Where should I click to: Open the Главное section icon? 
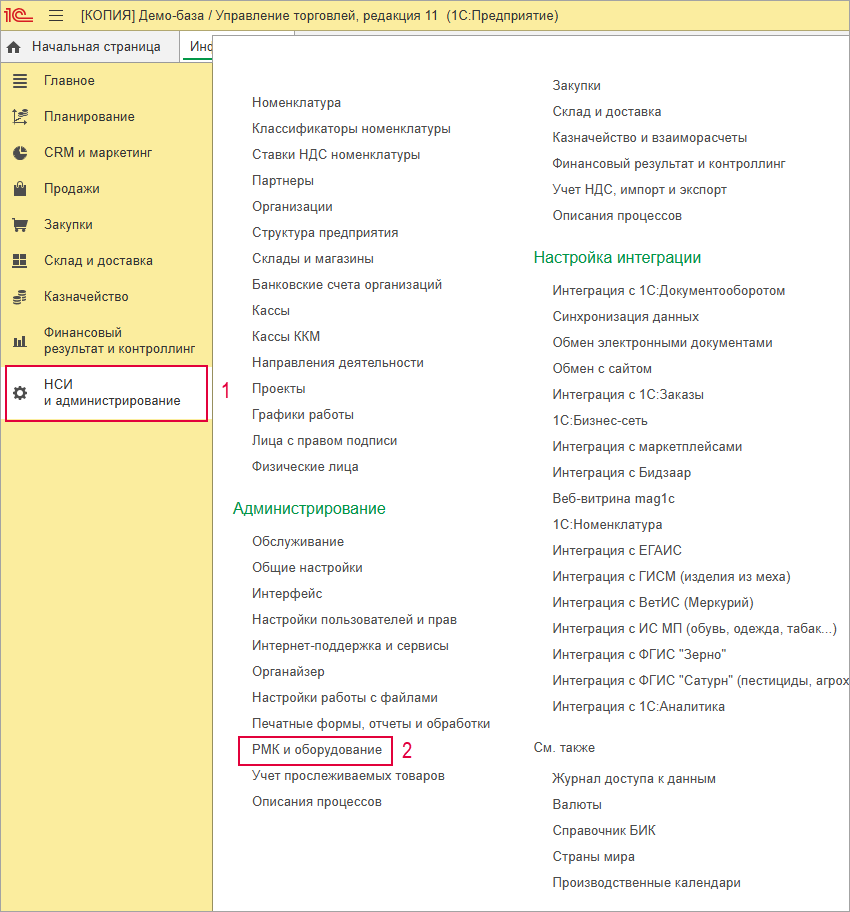pyautogui.click(x=19, y=81)
